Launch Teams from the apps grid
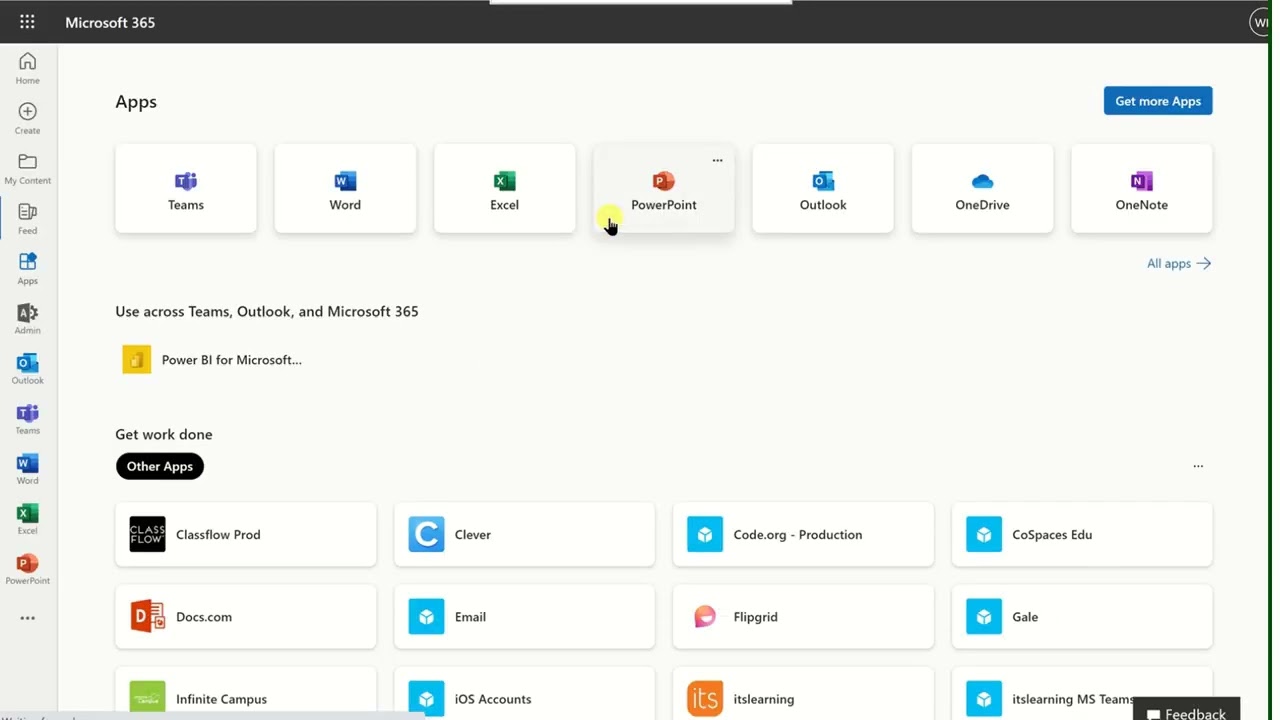 point(185,188)
